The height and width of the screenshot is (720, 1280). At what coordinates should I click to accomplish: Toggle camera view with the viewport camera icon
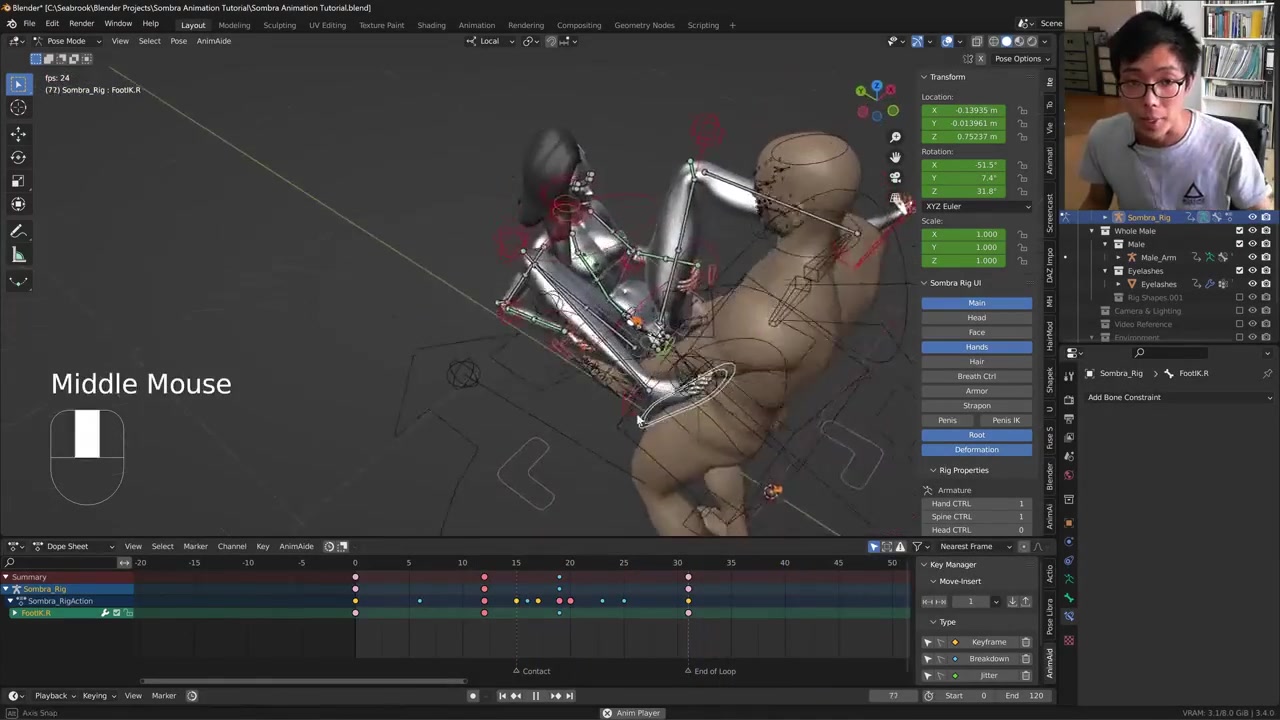[x=895, y=177]
